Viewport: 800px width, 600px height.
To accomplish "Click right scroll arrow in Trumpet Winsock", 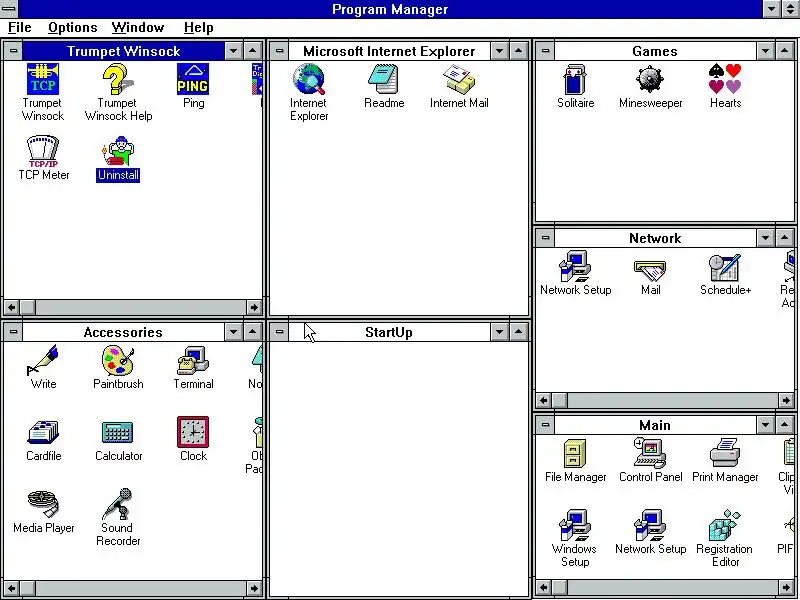I will point(254,308).
